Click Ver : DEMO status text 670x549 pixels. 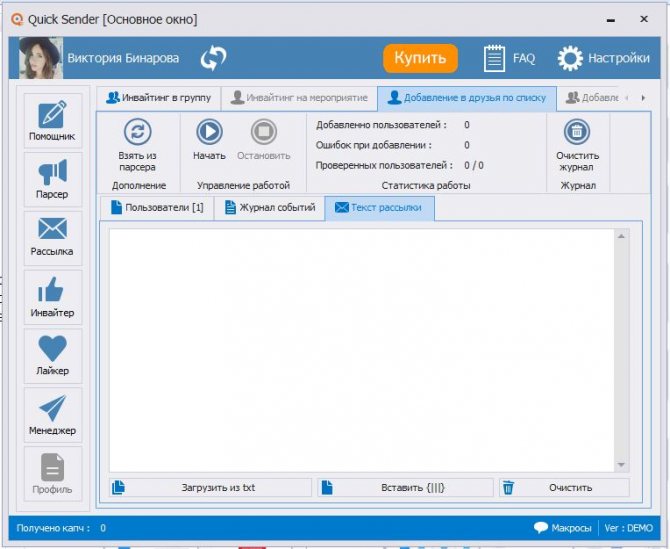tap(629, 528)
